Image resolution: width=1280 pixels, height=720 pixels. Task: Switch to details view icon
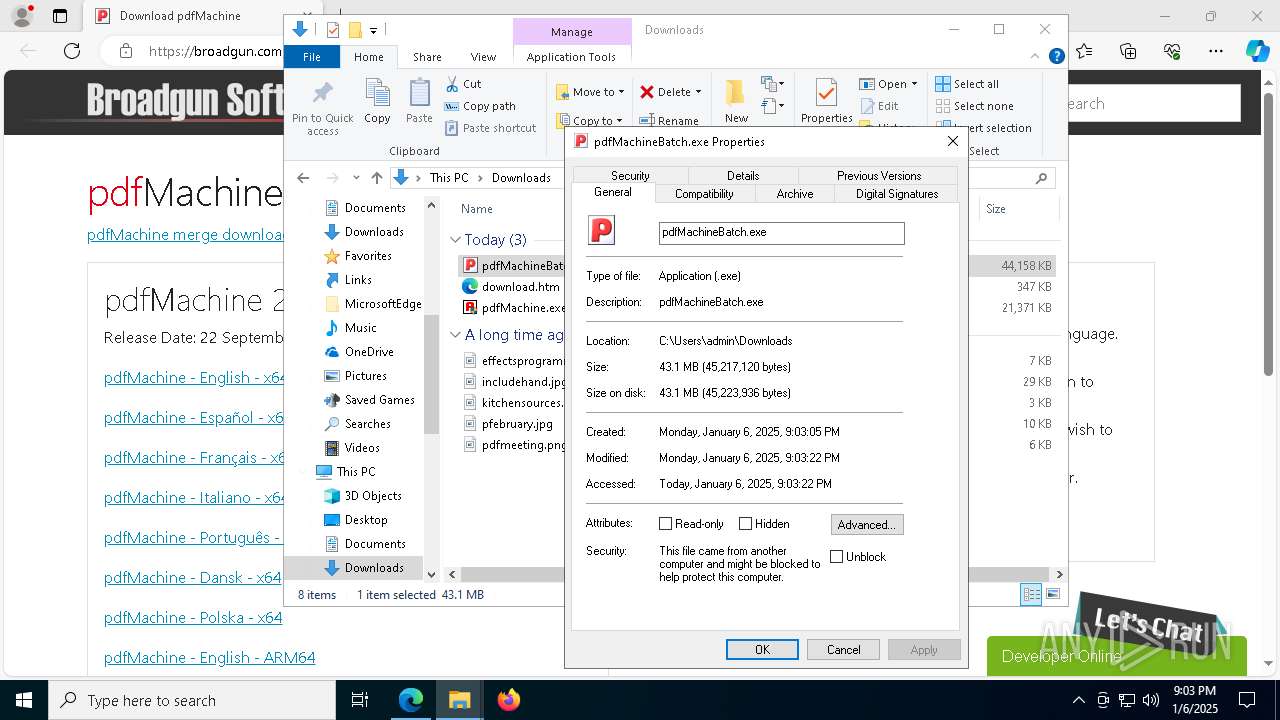(x=1031, y=594)
